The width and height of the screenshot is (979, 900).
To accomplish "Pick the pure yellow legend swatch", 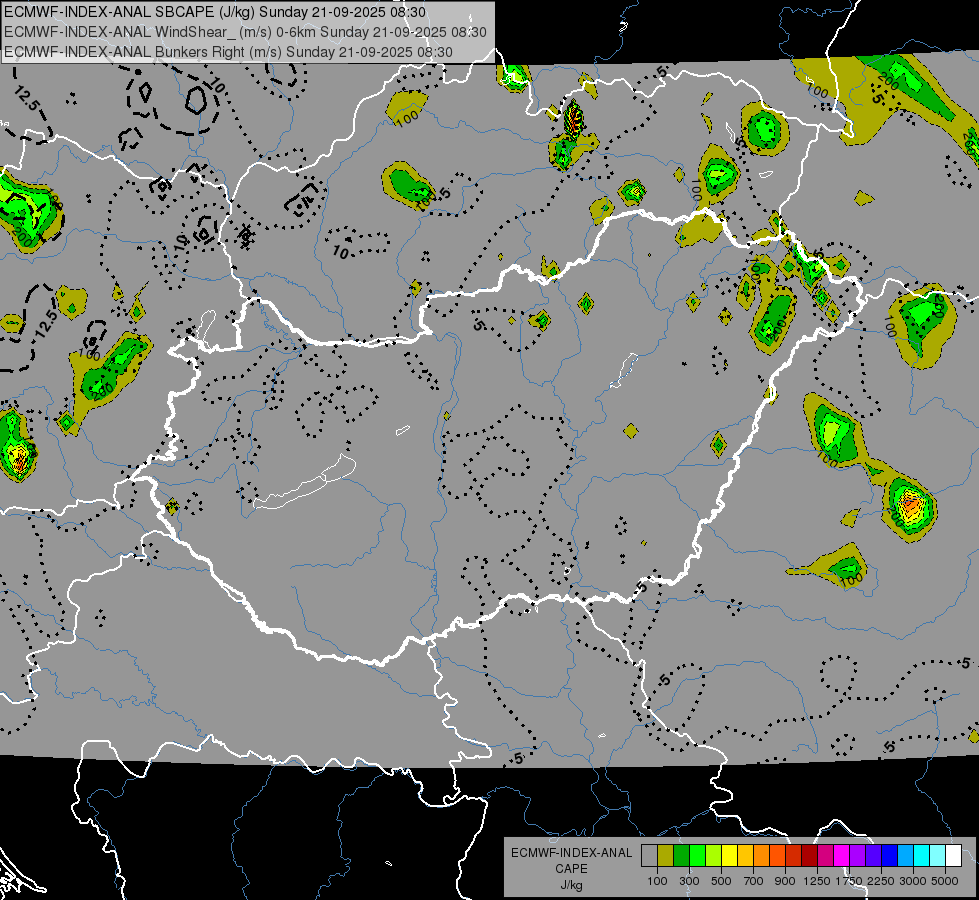I will click(x=729, y=856).
